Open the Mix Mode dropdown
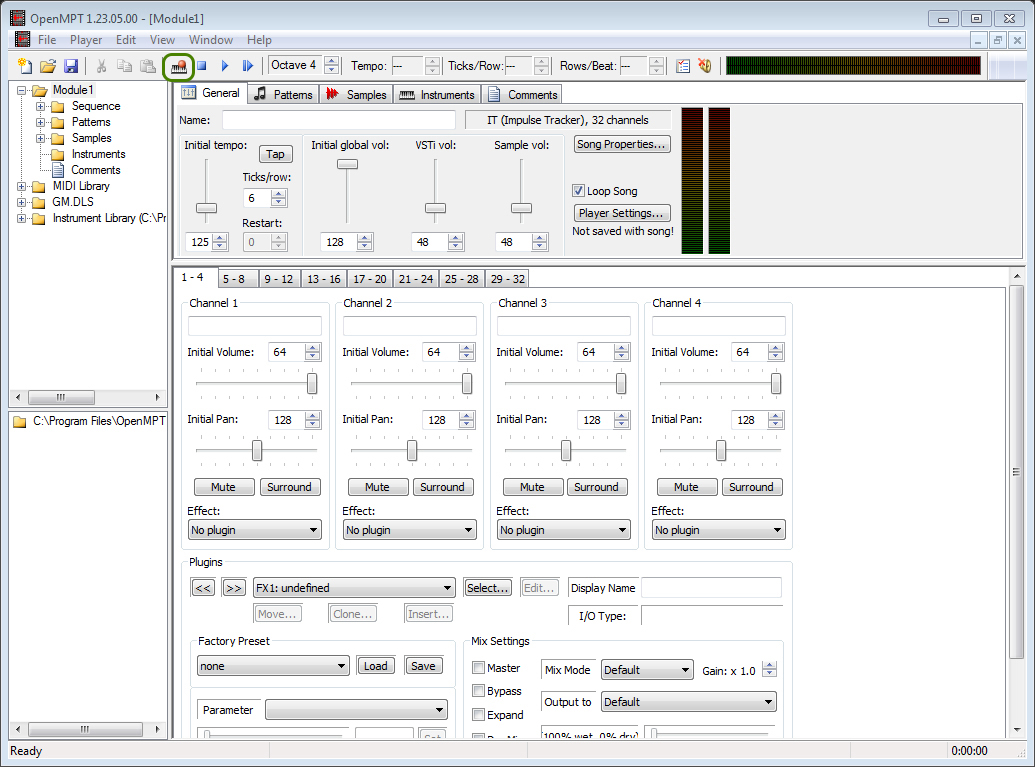This screenshot has height=767, width=1035. pyautogui.click(x=648, y=670)
